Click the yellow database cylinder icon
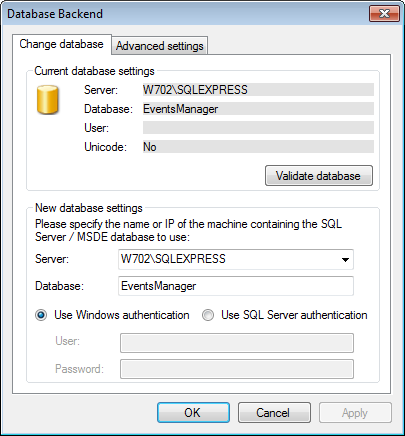Screen dimensions: 405x436 coord(48,100)
